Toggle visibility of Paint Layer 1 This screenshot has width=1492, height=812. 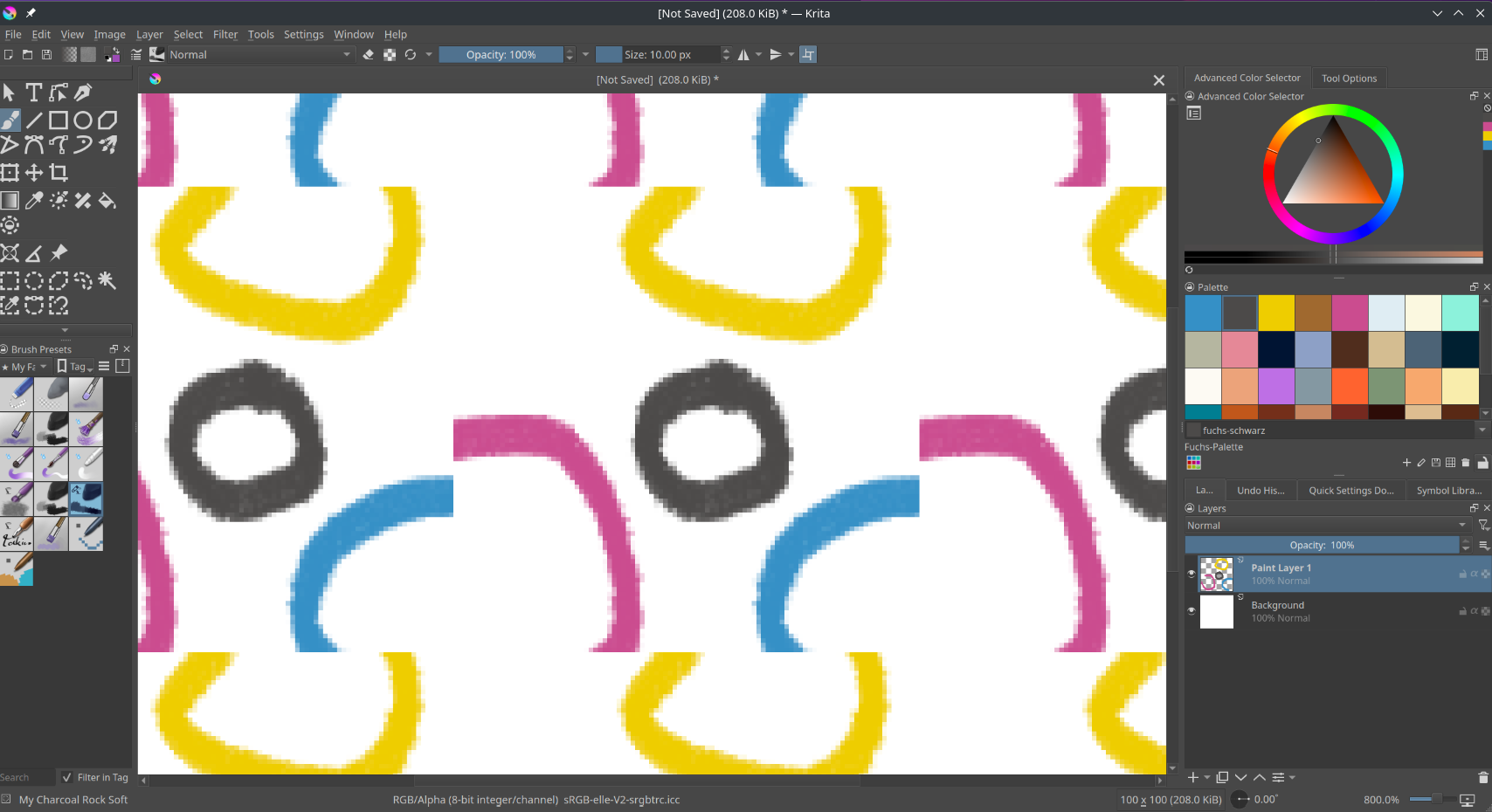[1192, 574]
